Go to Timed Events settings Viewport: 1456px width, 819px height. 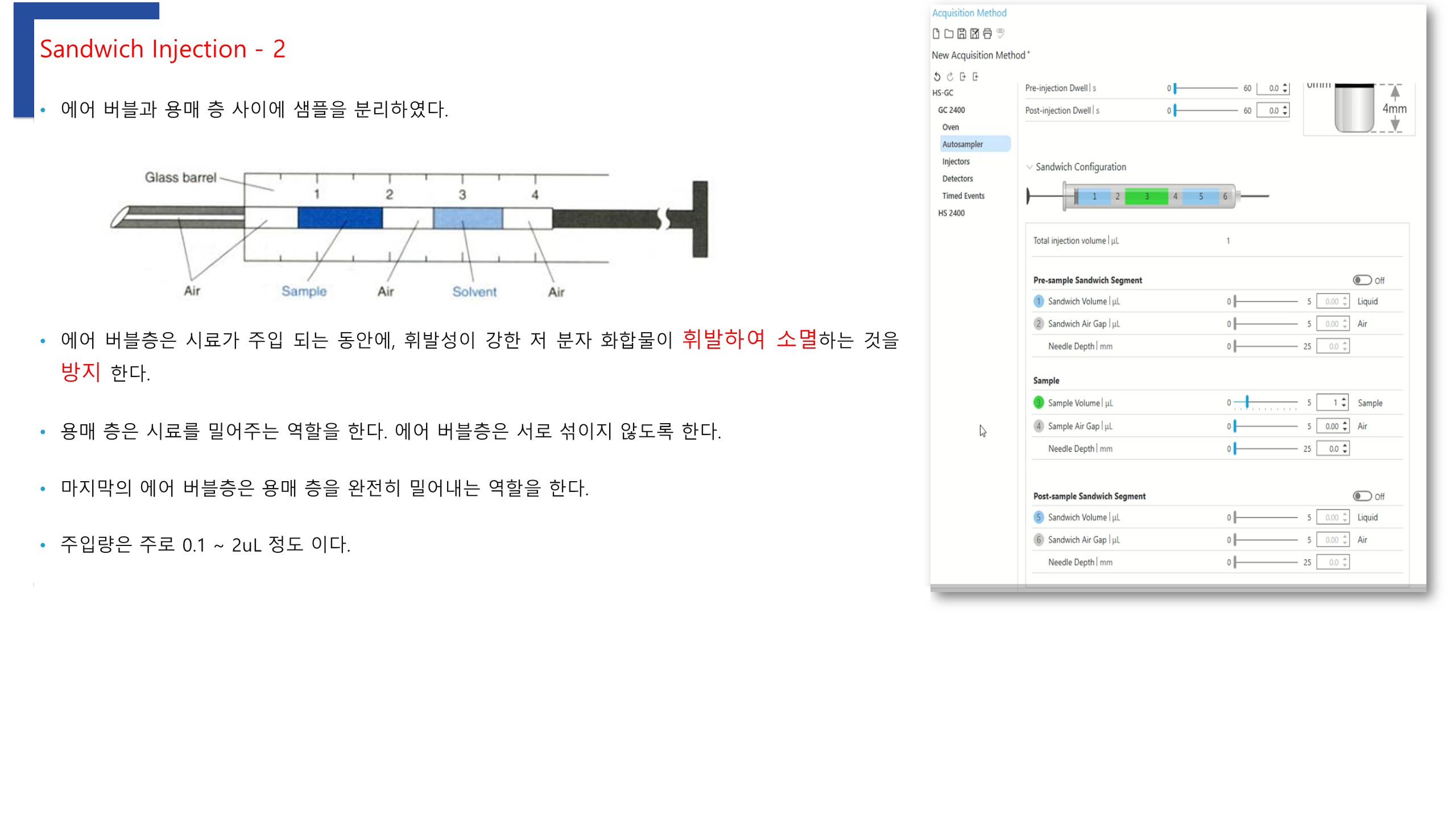click(x=963, y=196)
